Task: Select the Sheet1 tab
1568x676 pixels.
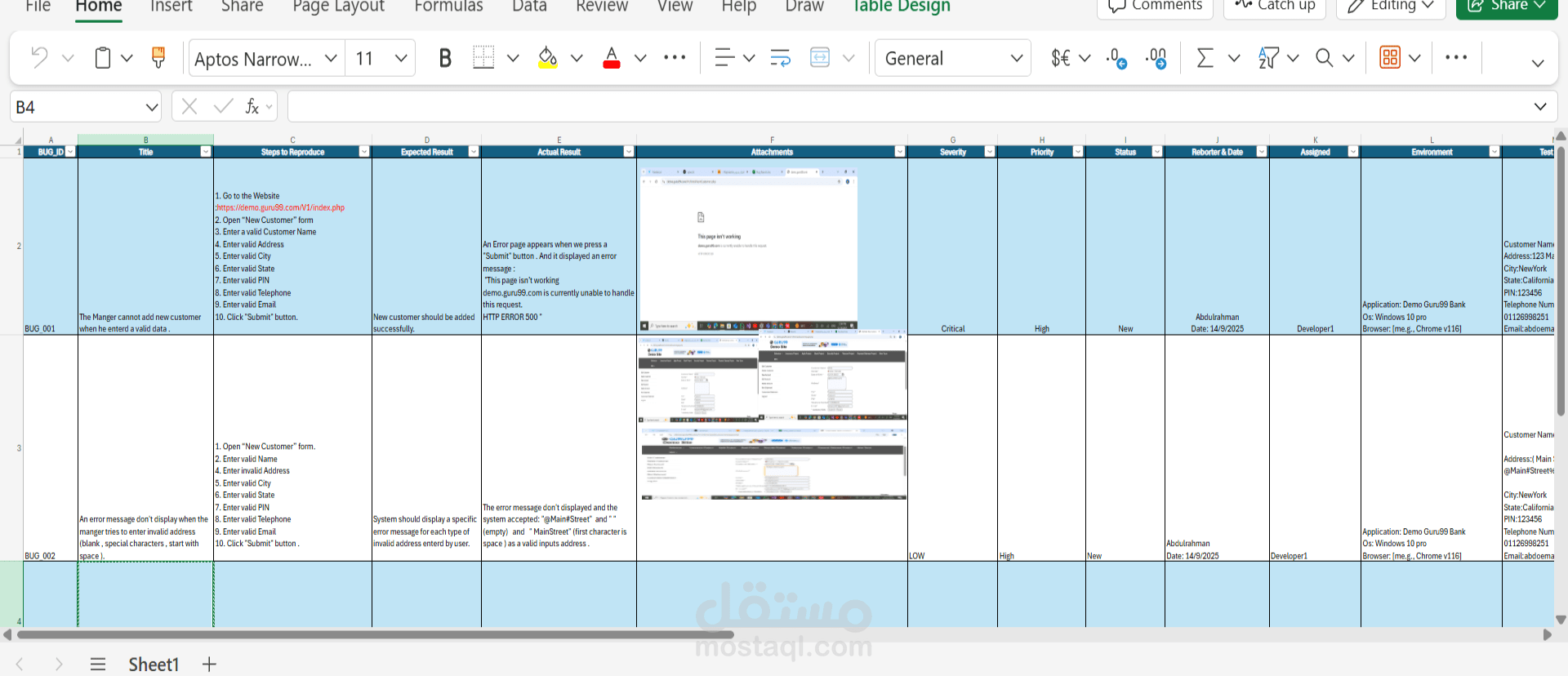Action: tap(154, 665)
